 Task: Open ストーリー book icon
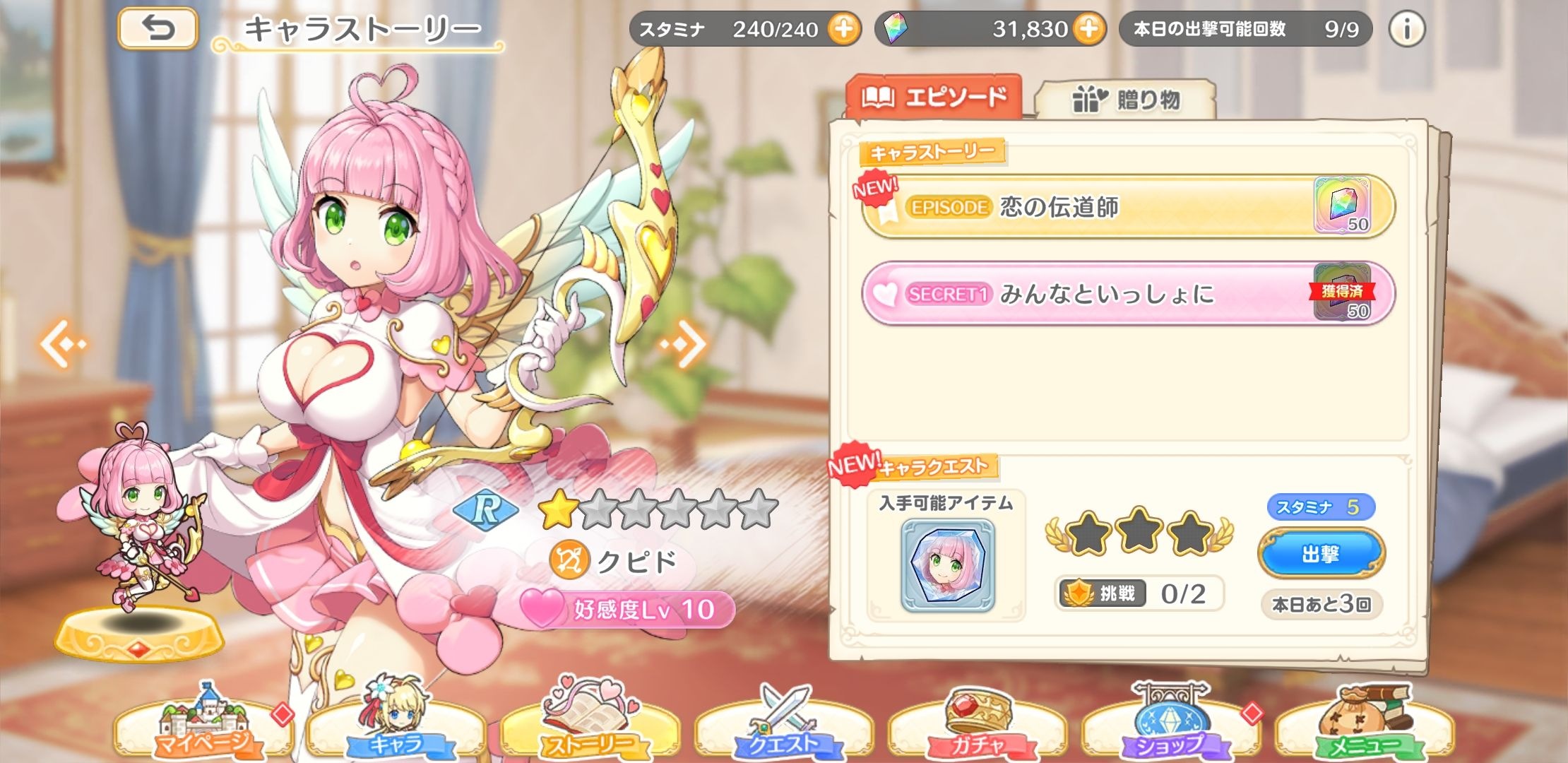[x=590, y=721]
